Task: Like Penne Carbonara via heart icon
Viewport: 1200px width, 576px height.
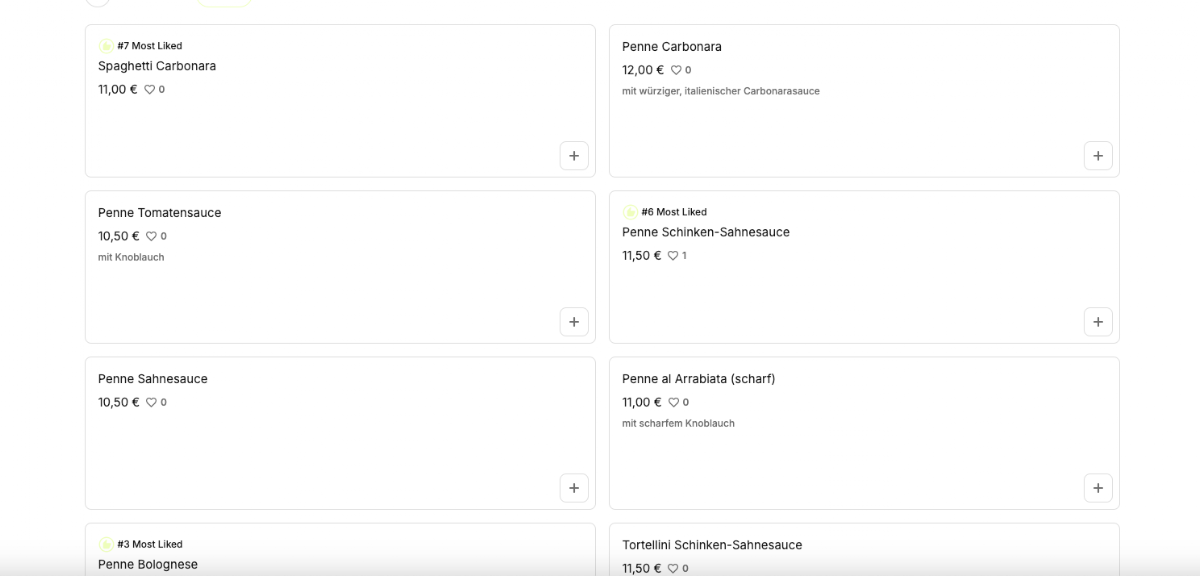Action: 676,70
